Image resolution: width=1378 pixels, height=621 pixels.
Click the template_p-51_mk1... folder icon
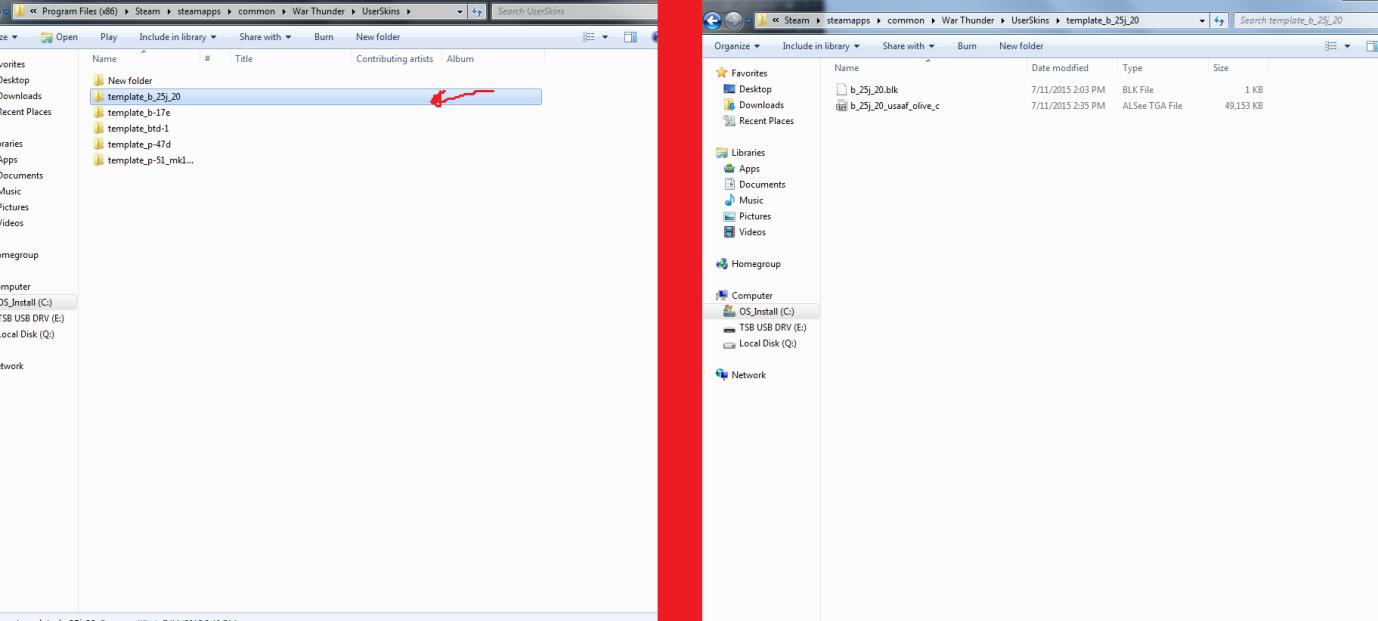pos(98,161)
